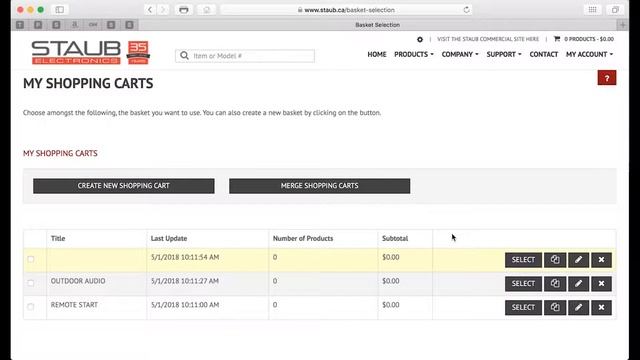Delete the OUTDOOR AUDIO cart
This screenshot has height=360, width=640.
601,283
